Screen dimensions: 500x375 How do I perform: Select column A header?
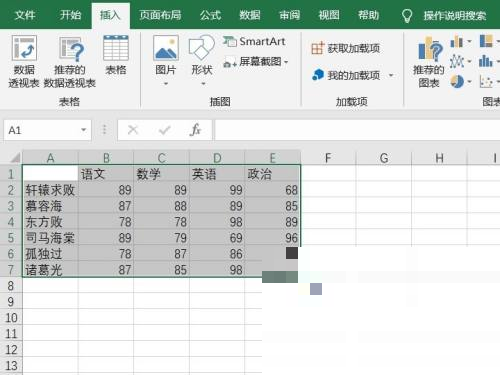[50, 158]
